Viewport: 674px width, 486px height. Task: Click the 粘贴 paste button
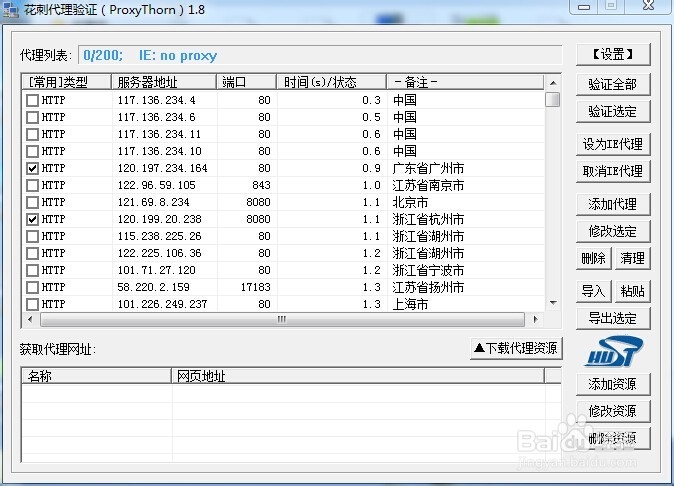(x=632, y=291)
